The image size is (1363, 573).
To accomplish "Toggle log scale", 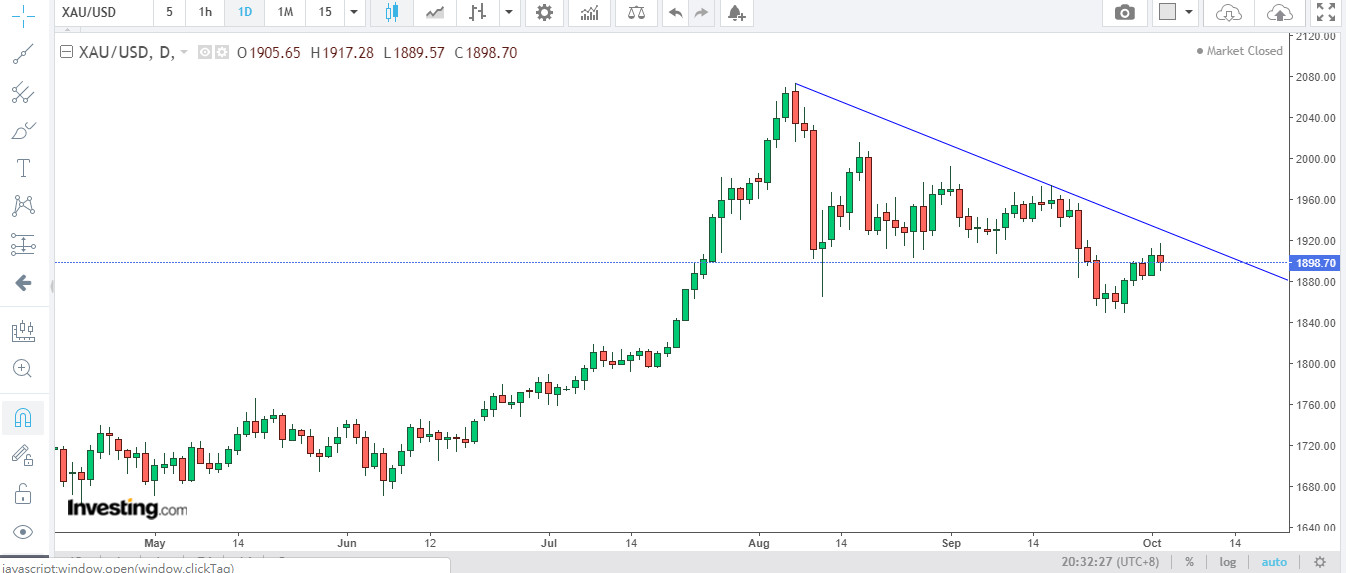I will [x=1227, y=562].
